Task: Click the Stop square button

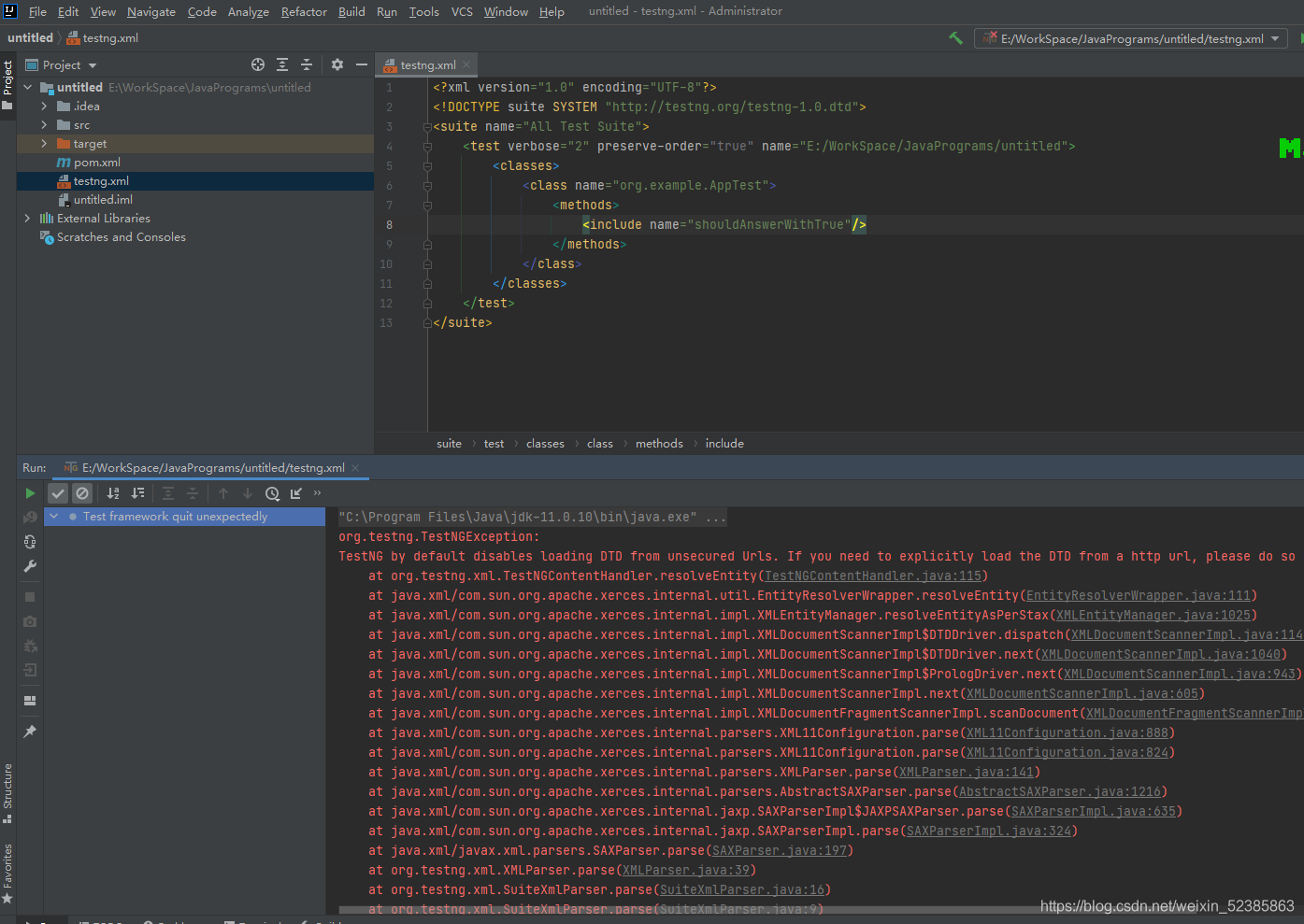Action: pos(30,597)
